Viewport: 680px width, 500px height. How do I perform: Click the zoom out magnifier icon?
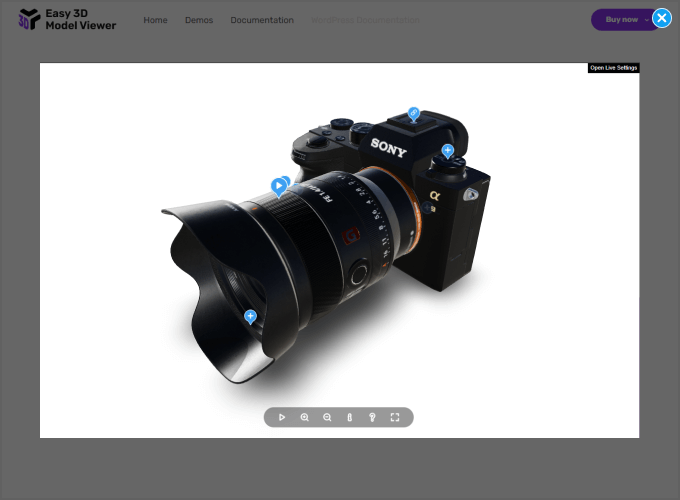tap(327, 417)
